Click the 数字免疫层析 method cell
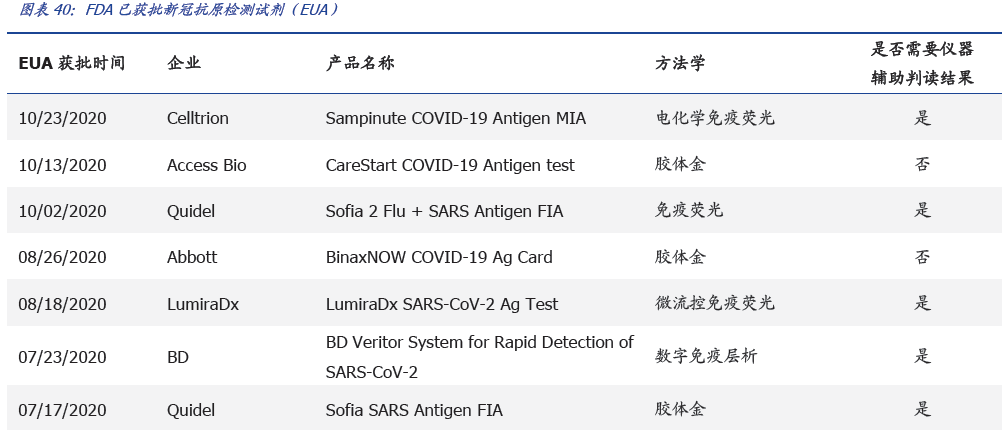1002x430 pixels. coord(708,357)
